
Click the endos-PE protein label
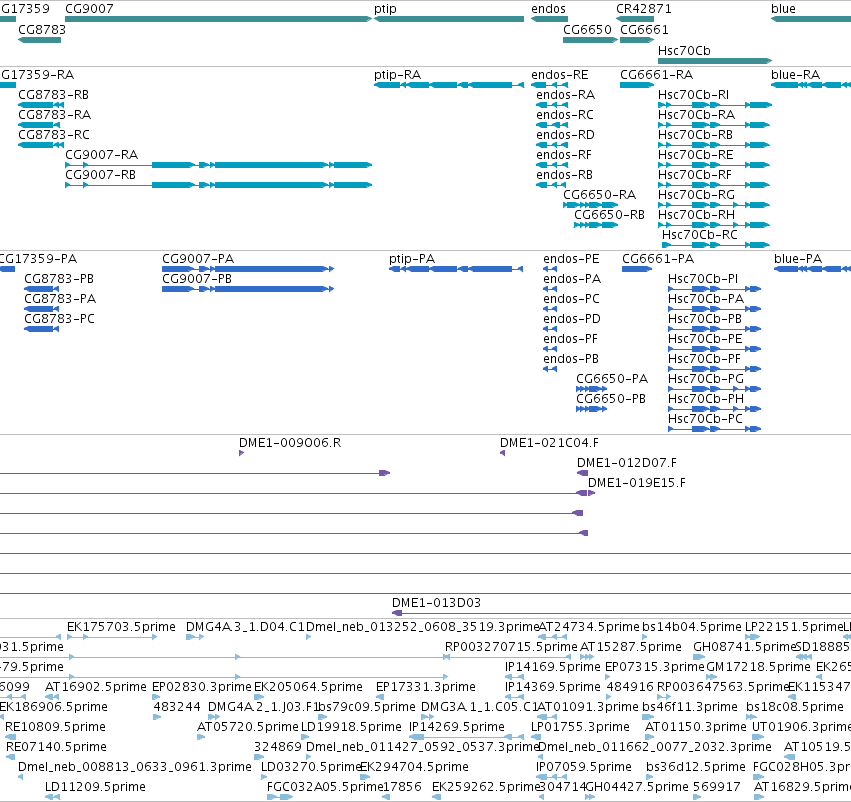click(571, 259)
